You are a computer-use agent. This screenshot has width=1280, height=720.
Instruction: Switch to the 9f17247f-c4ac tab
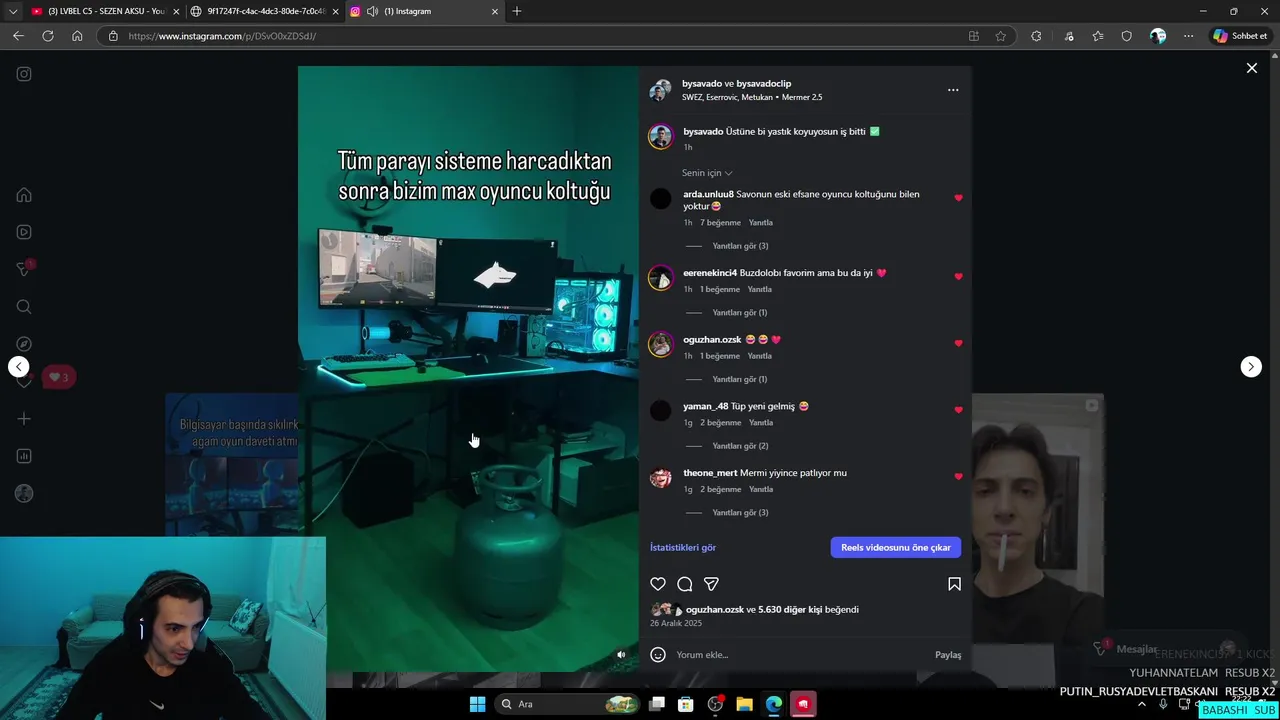point(265,11)
